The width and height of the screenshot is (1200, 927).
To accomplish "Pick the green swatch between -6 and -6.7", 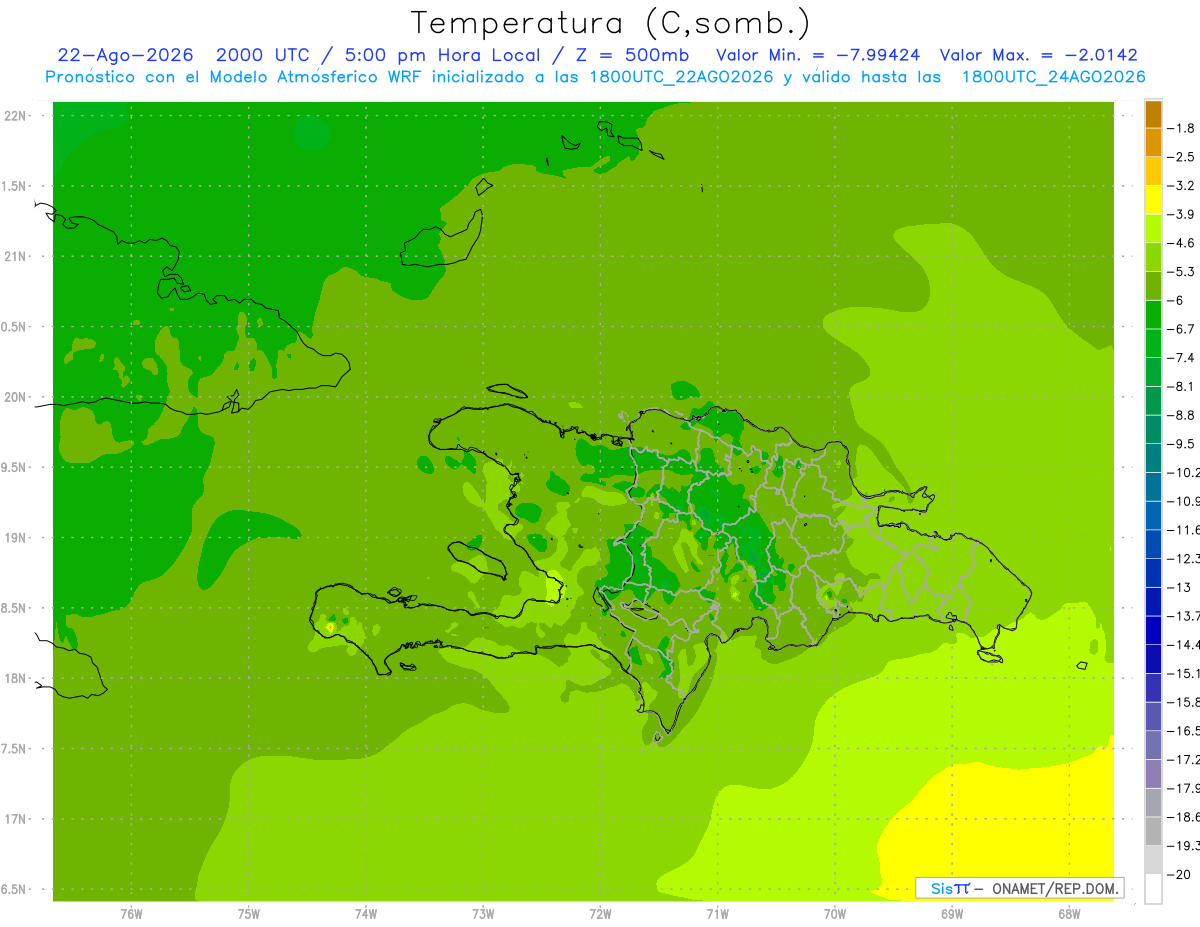I will (x=1153, y=314).
